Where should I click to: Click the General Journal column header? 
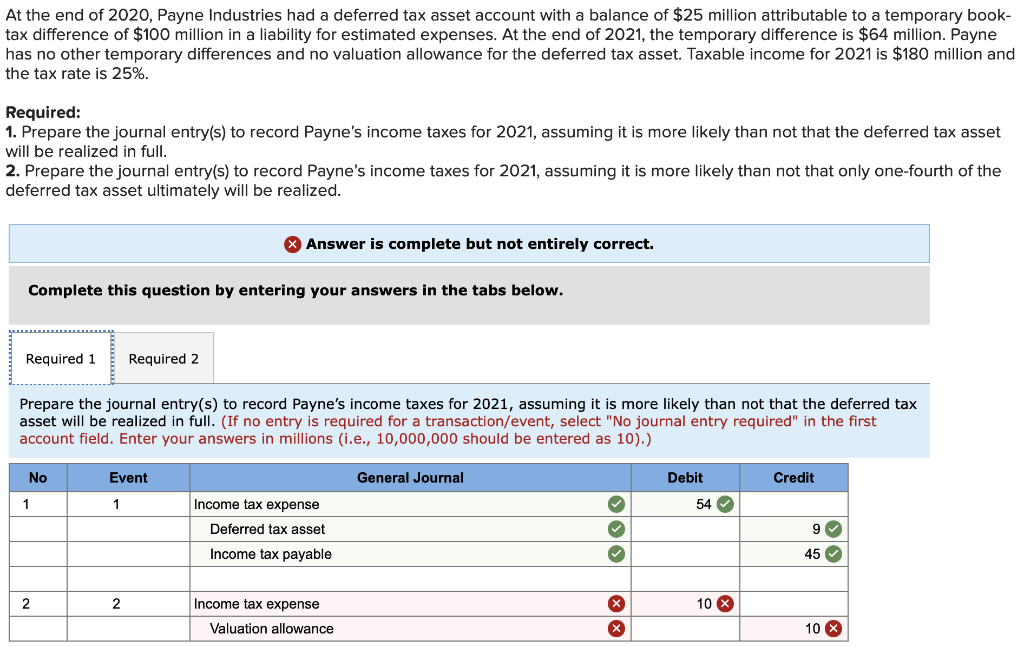click(x=410, y=477)
